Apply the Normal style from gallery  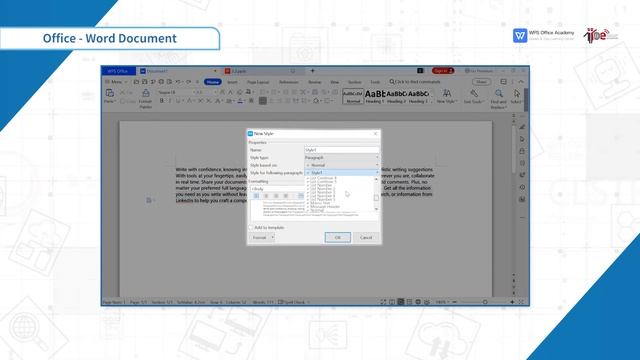tap(353, 96)
